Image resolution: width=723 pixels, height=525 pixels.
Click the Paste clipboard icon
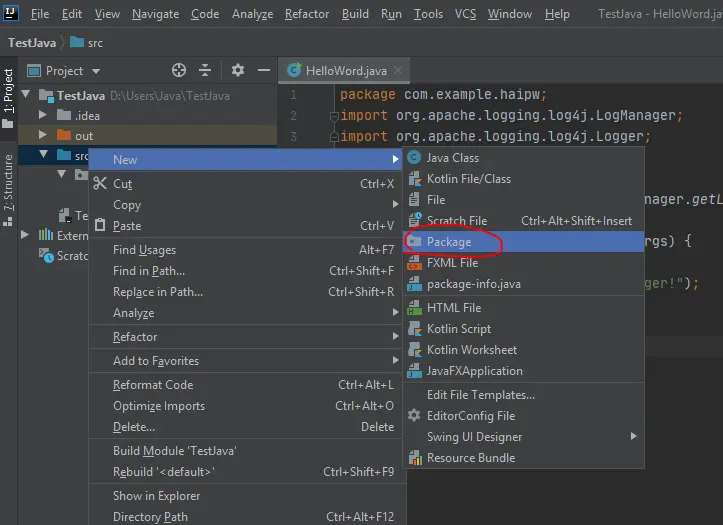(100, 225)
